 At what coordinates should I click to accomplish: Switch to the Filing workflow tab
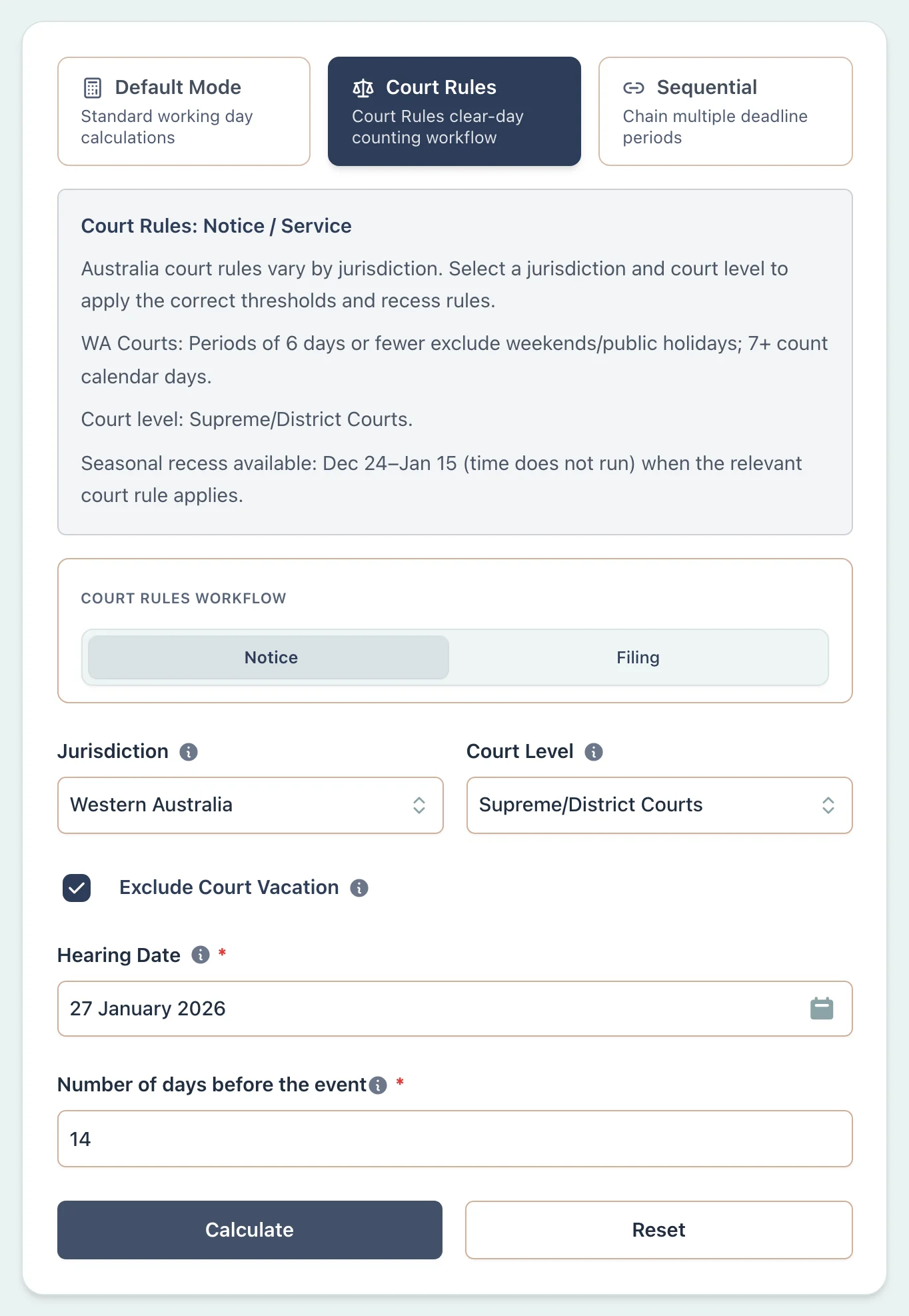(637, 657)
